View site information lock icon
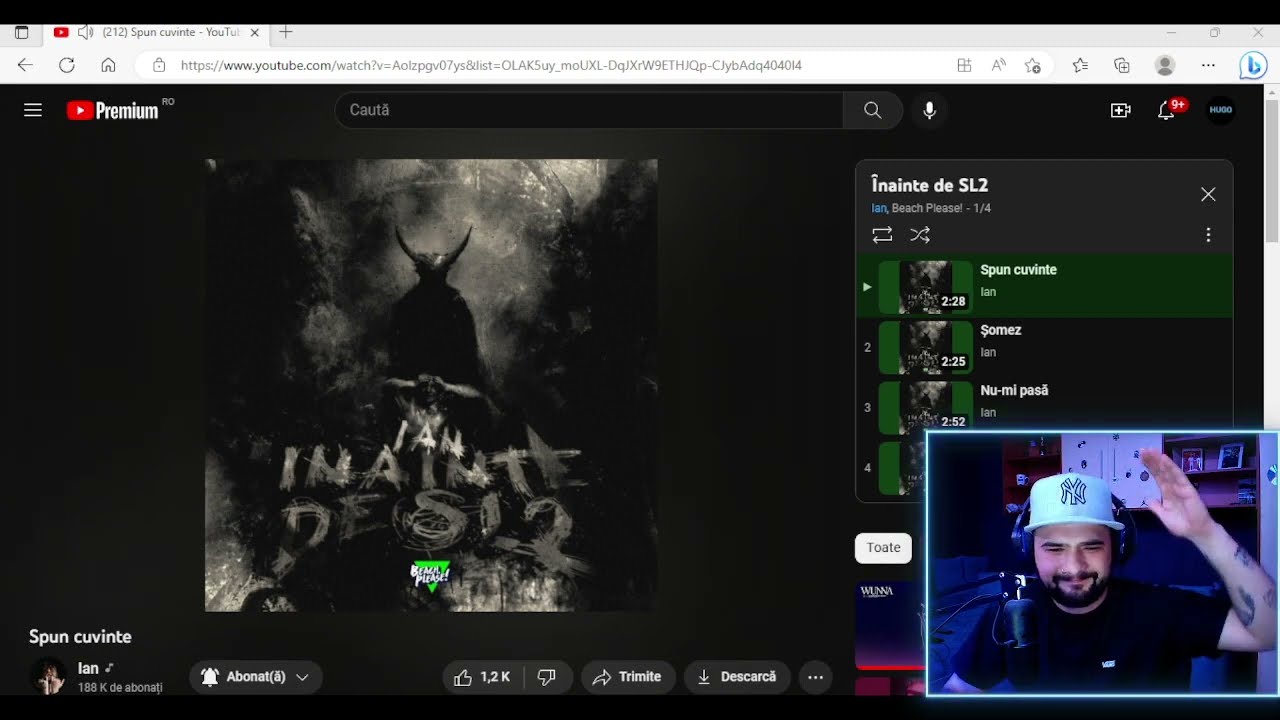 pos(158,65)
